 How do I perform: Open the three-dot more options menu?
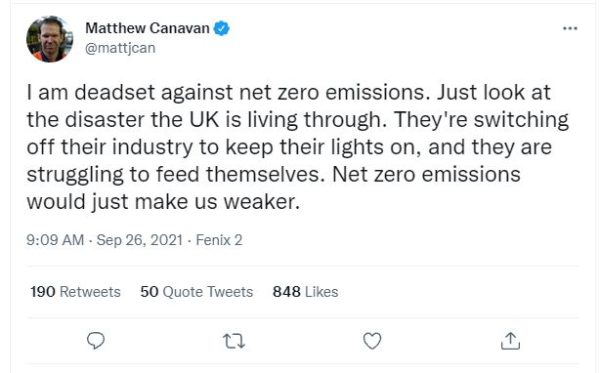pyautogui.click(x=570, y=28)
